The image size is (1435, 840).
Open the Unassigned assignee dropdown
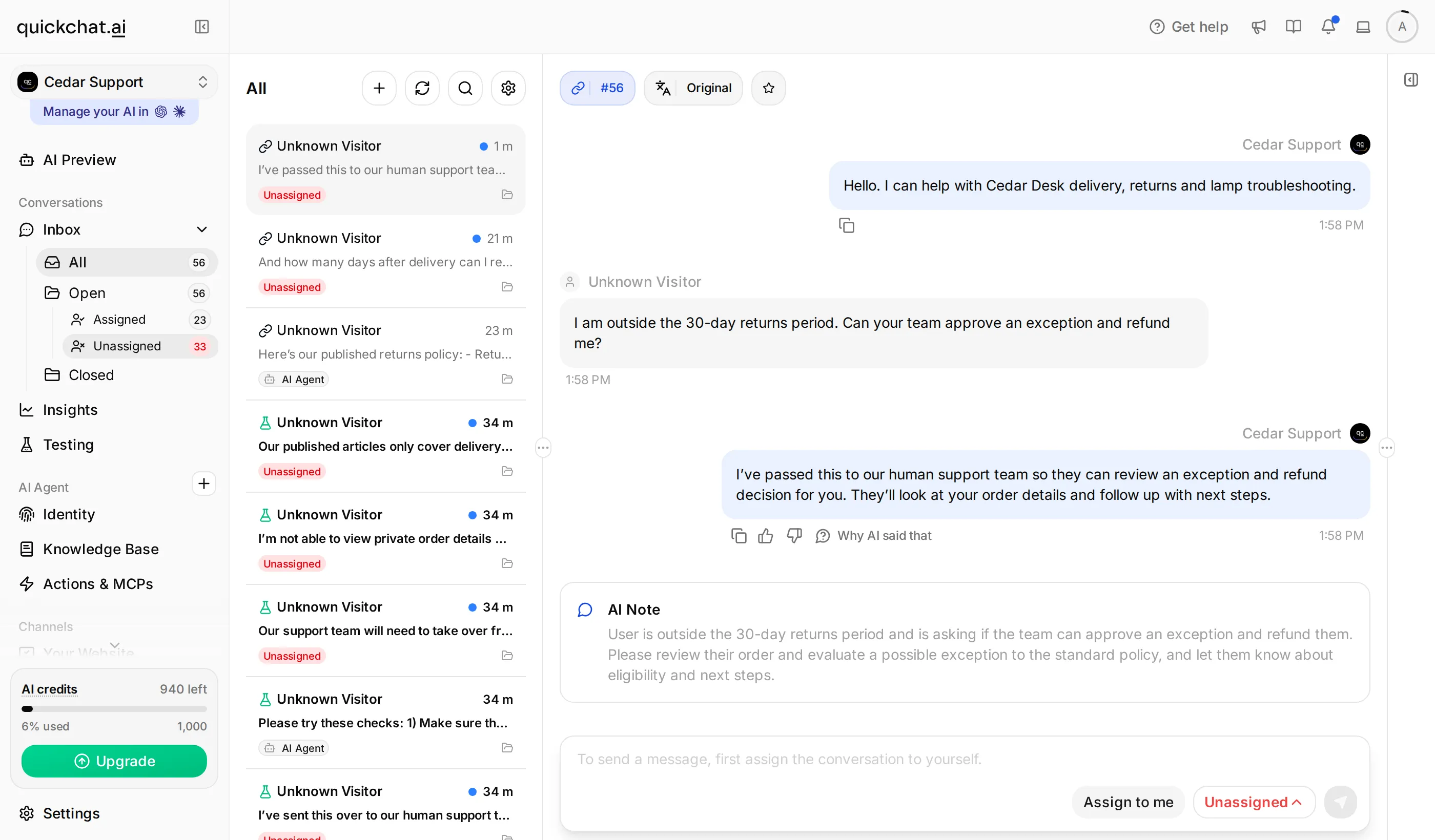pos(1254,803)
